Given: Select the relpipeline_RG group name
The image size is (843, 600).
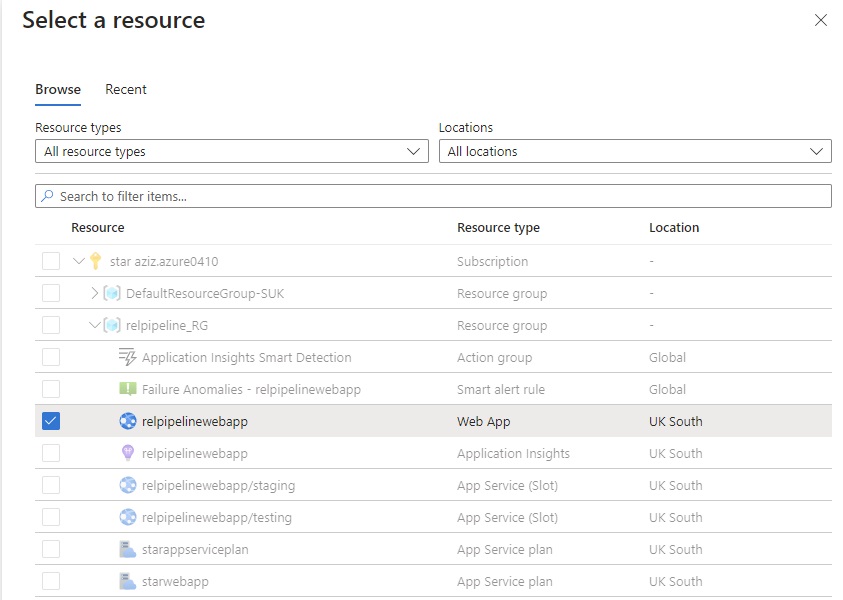Looking at the screenshot, I should [x=167, y=325].
